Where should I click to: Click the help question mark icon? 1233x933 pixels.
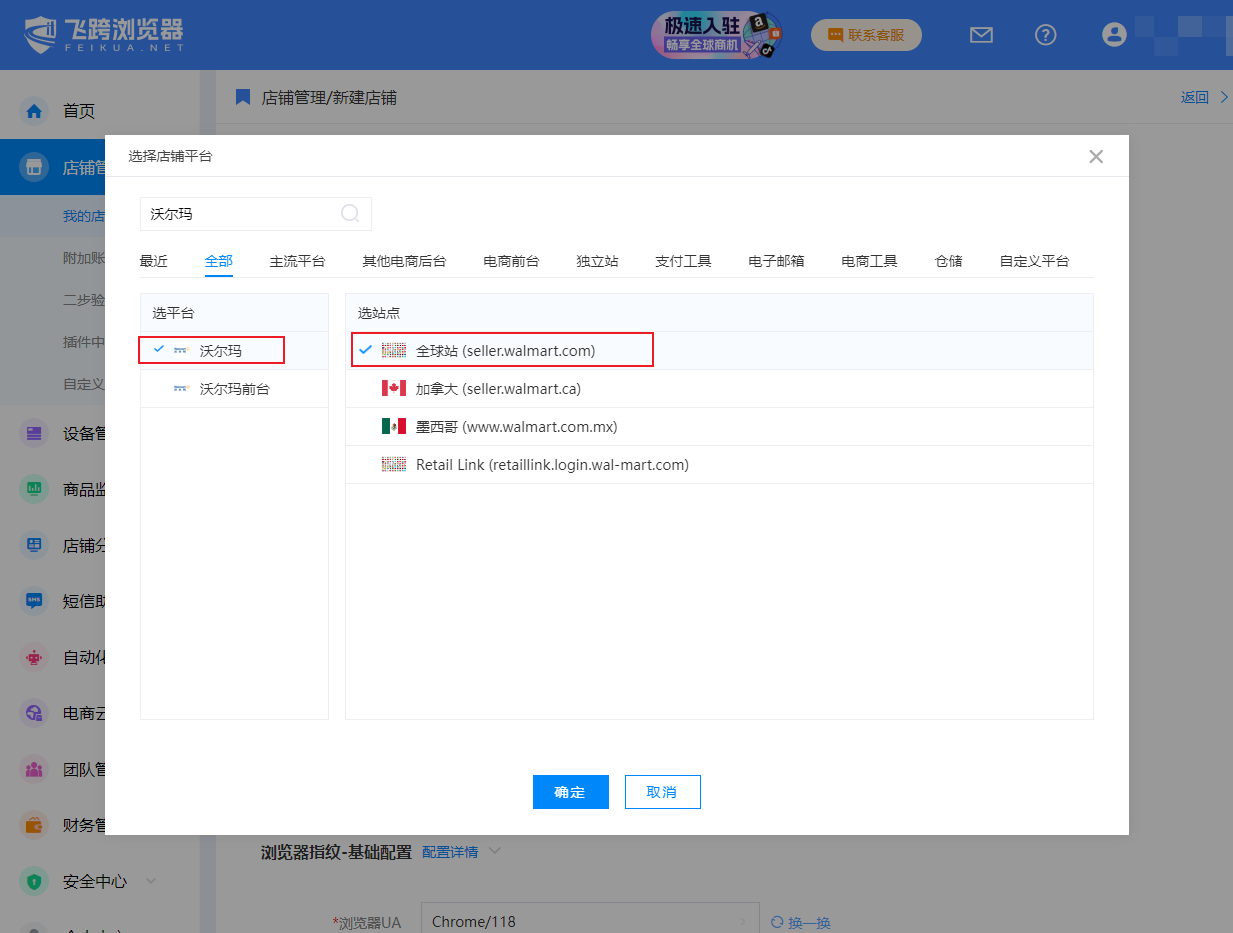[1045, 35]
